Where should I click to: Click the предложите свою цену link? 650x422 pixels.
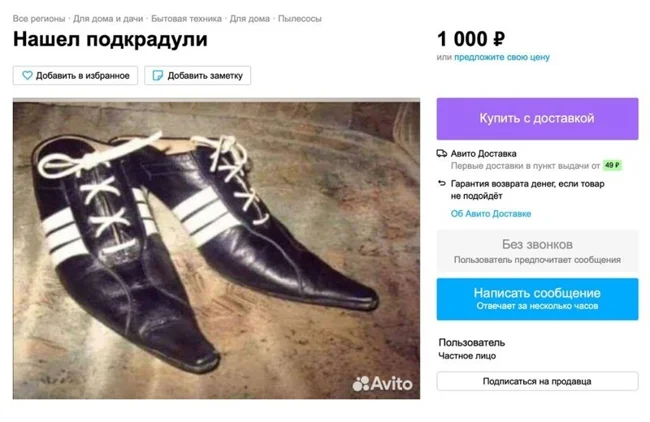[x=502, y=57]
